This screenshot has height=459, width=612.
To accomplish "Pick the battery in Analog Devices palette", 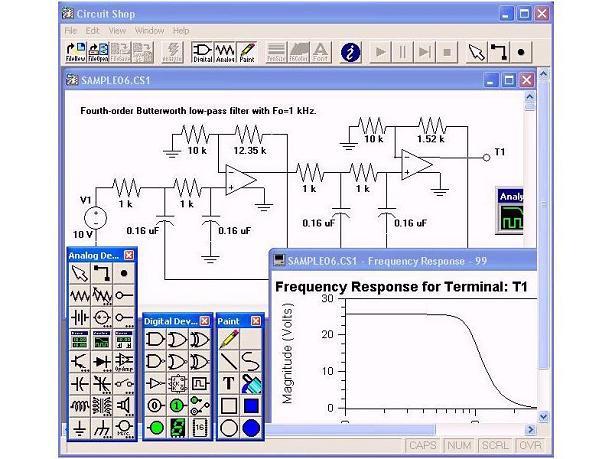I will click(80, 318).
